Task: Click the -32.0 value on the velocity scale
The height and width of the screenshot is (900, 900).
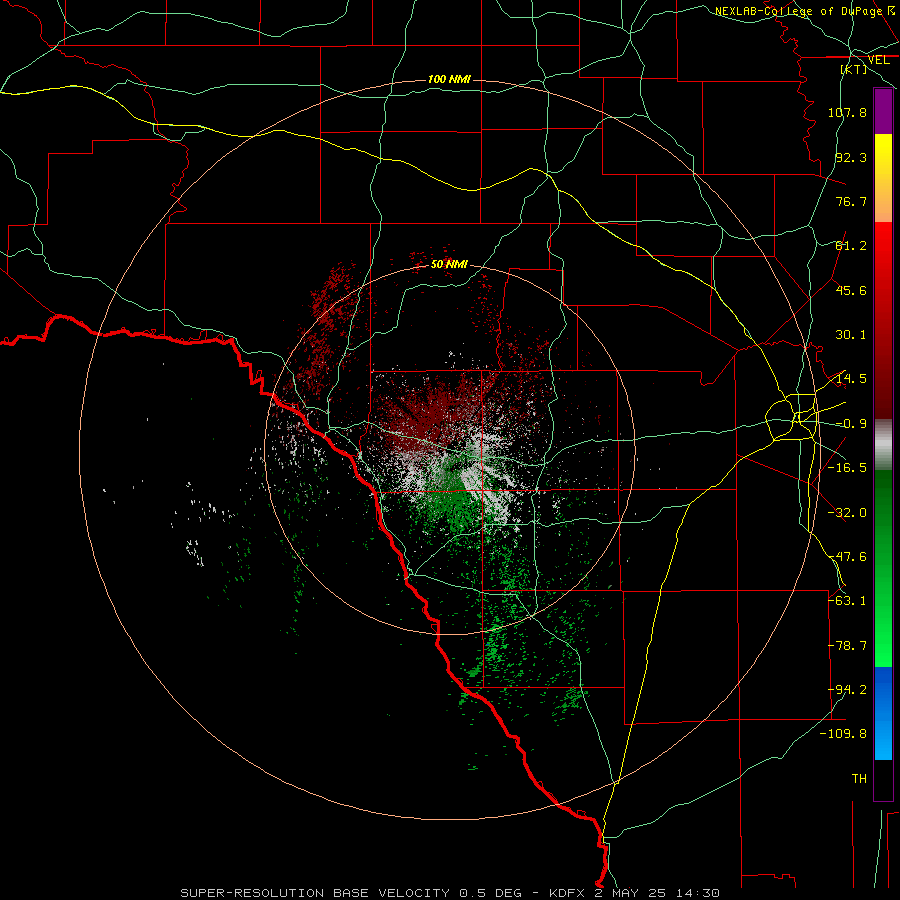Action: point(847,513)
